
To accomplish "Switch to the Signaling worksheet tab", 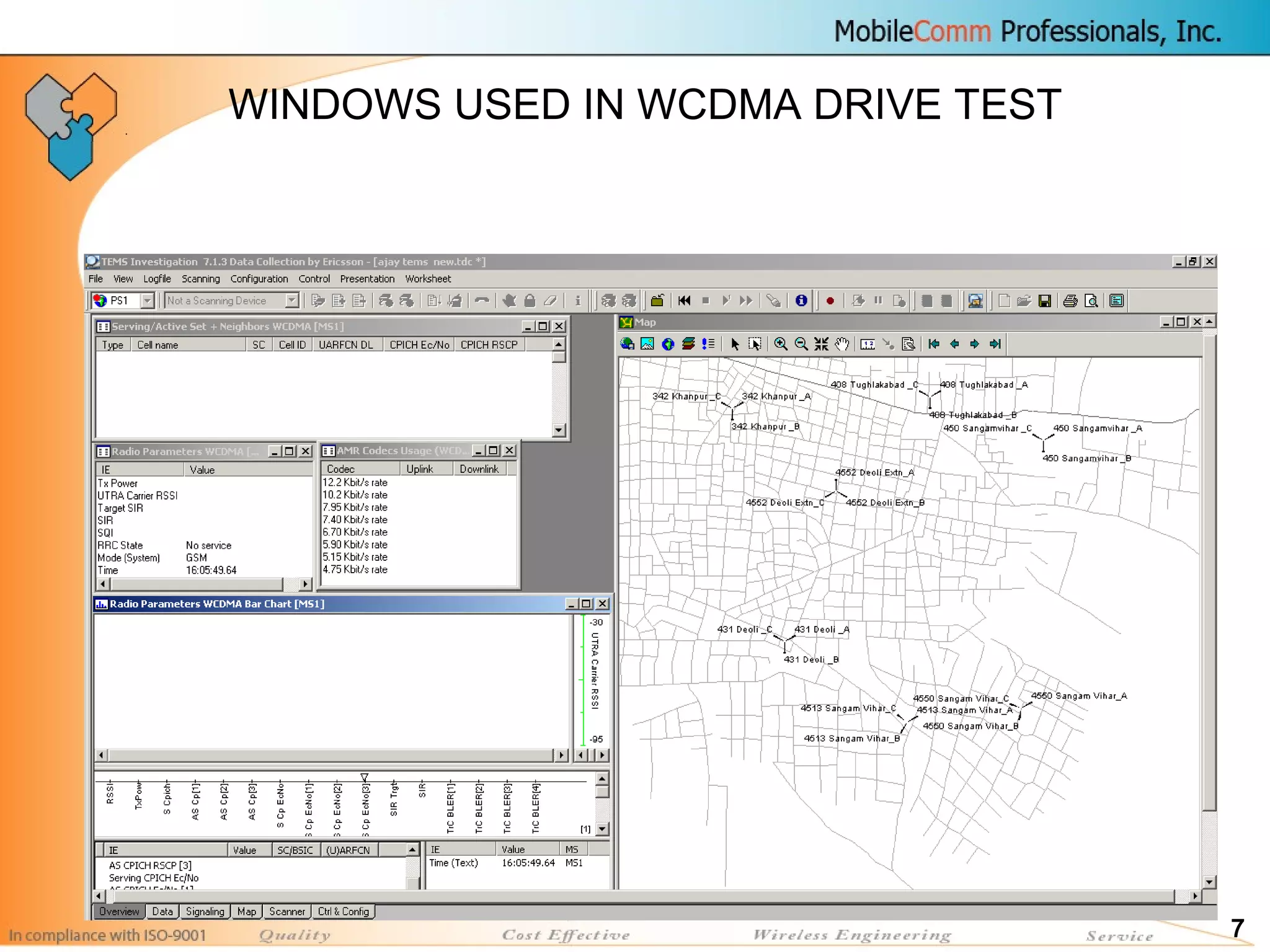I will tap(205, 912).
